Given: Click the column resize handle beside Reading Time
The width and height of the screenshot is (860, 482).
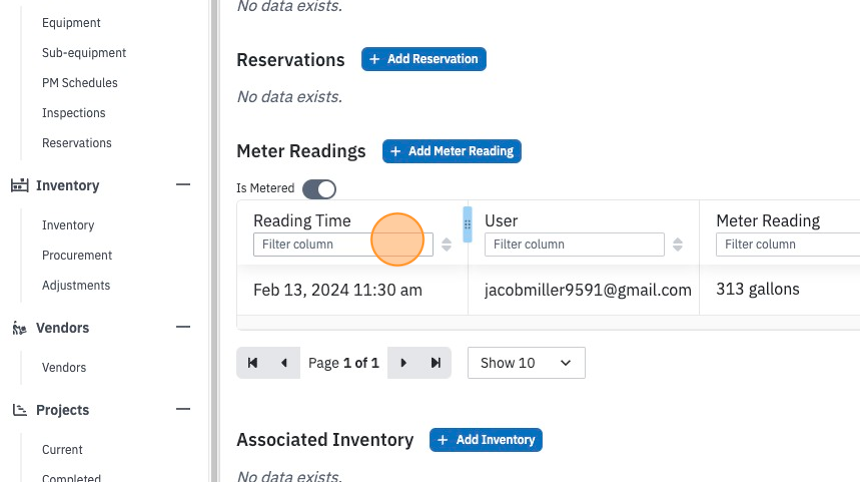Looking at the screenshot, I should [467, 224].
